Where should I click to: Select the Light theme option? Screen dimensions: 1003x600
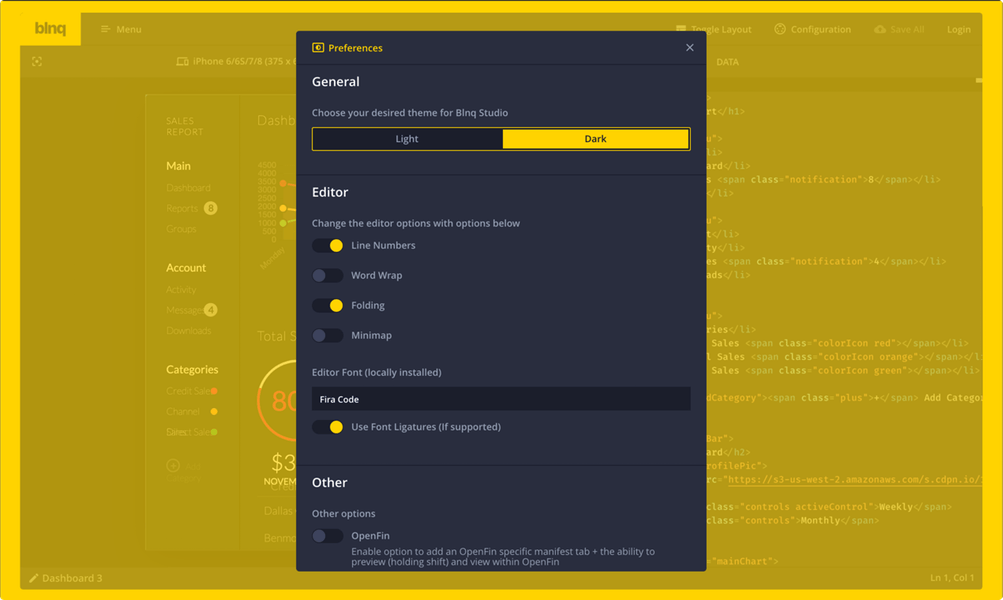(x=407, y=139)
